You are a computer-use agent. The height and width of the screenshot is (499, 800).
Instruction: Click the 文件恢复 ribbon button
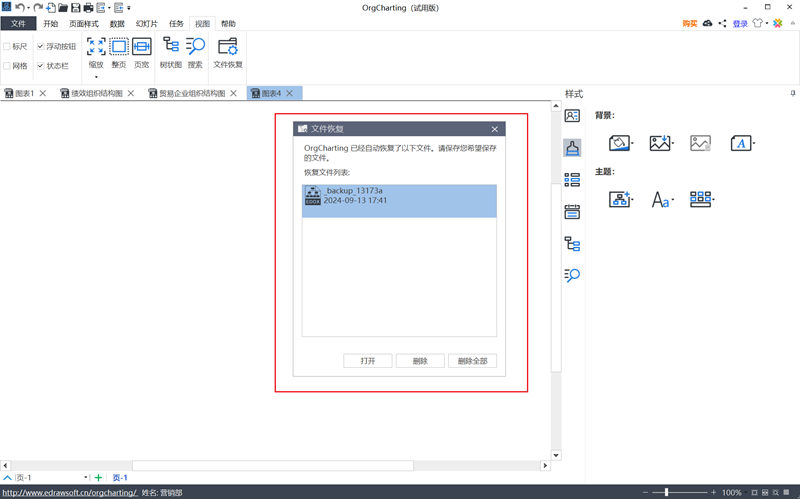click(228, 53)
